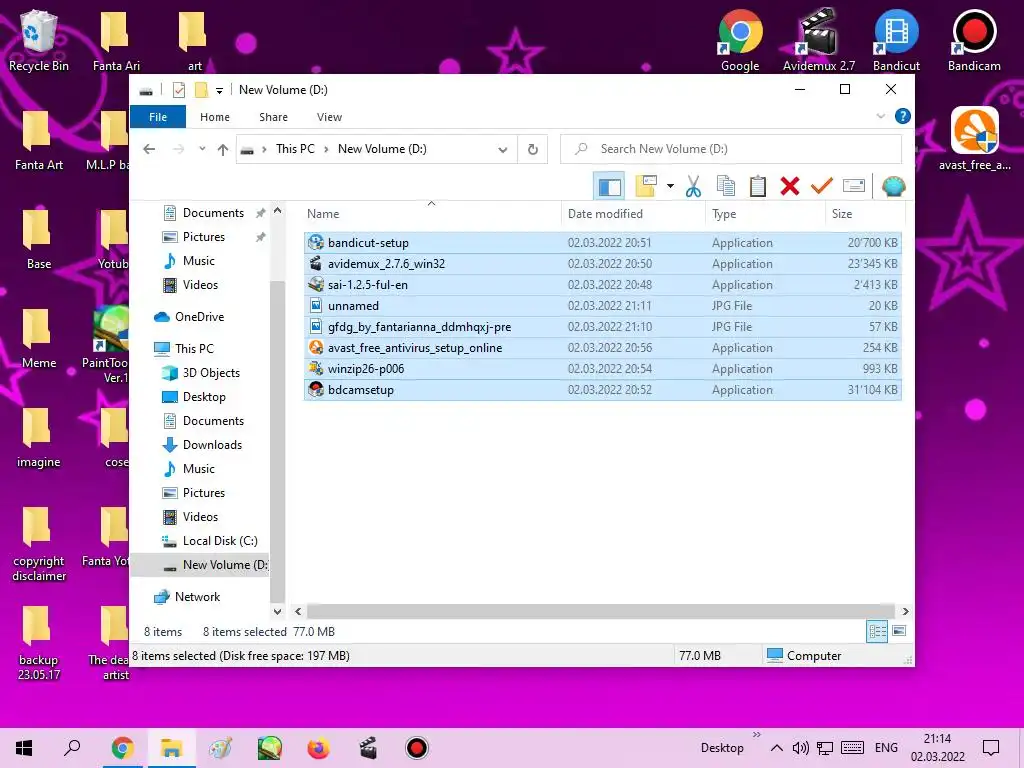Screen dimensions: 1024x768
Task: Sort files by Date modified column
Action: (633, 214)
